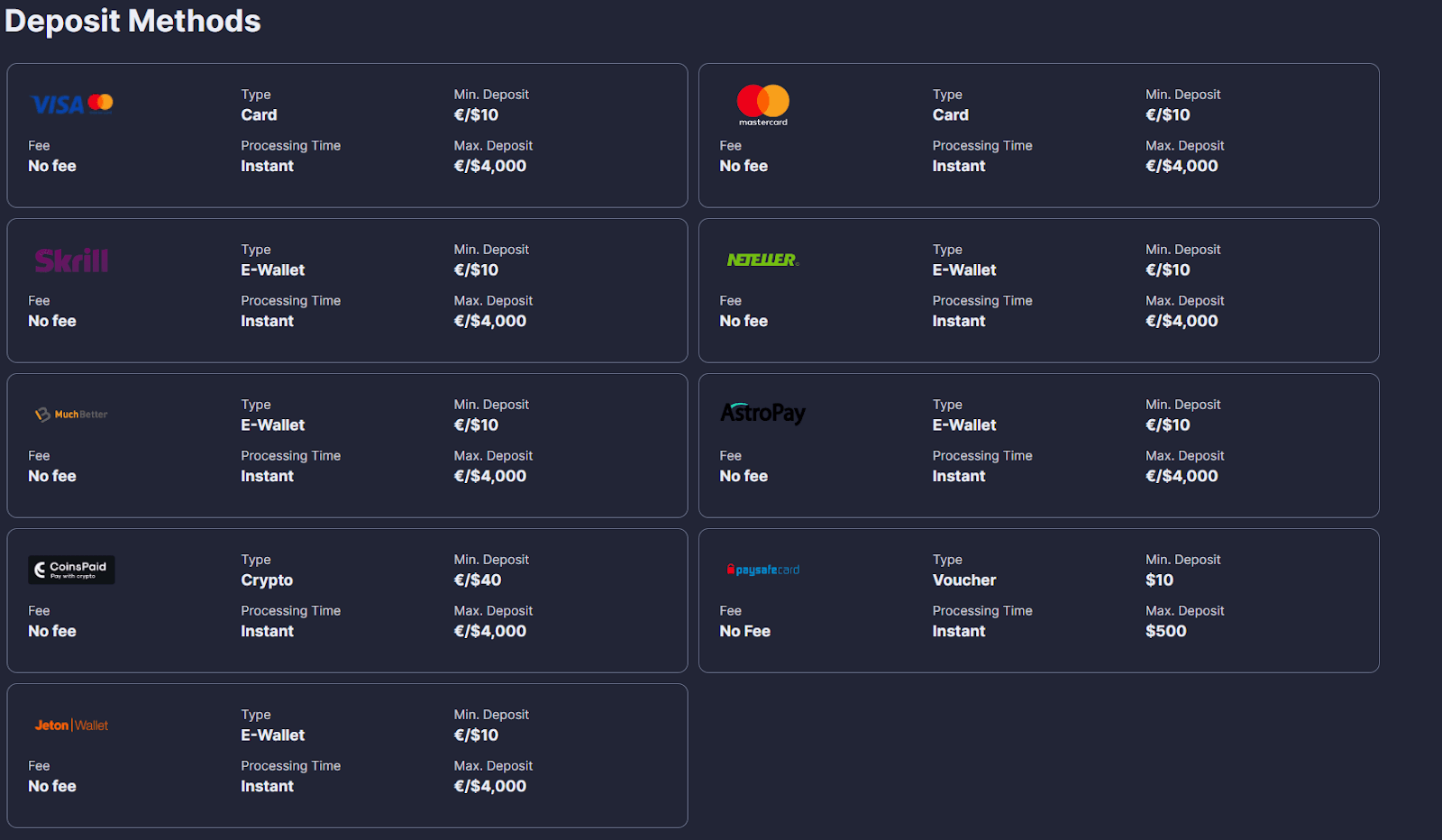Click 'Instant' processing time in Skrill card
Viewport: 1442px width, 840px height.
[267, 321]
